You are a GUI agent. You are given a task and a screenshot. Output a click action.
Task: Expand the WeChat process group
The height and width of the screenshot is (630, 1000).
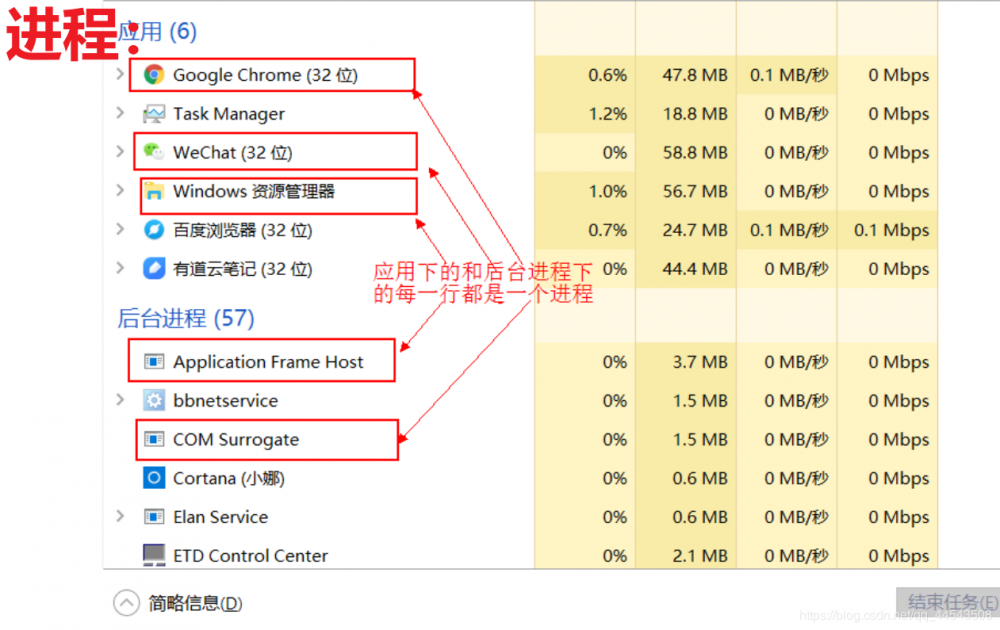[118, 152]
